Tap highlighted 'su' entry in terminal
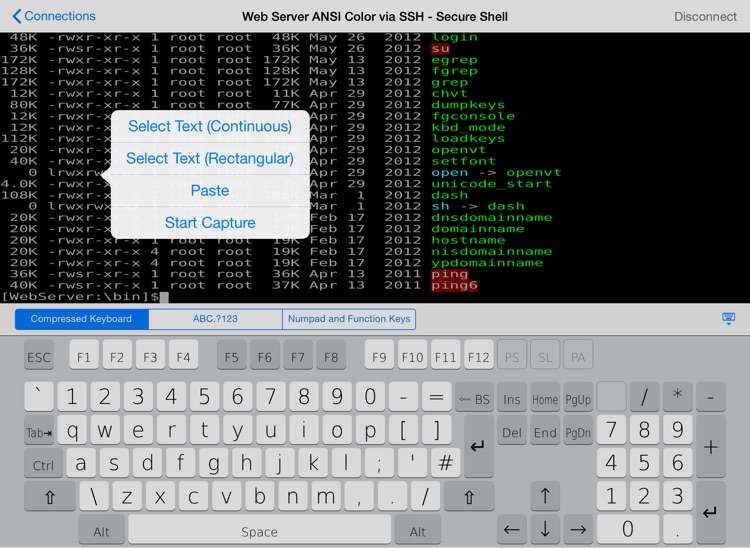Viewport: 750px width, 548px height. point(440,48)
